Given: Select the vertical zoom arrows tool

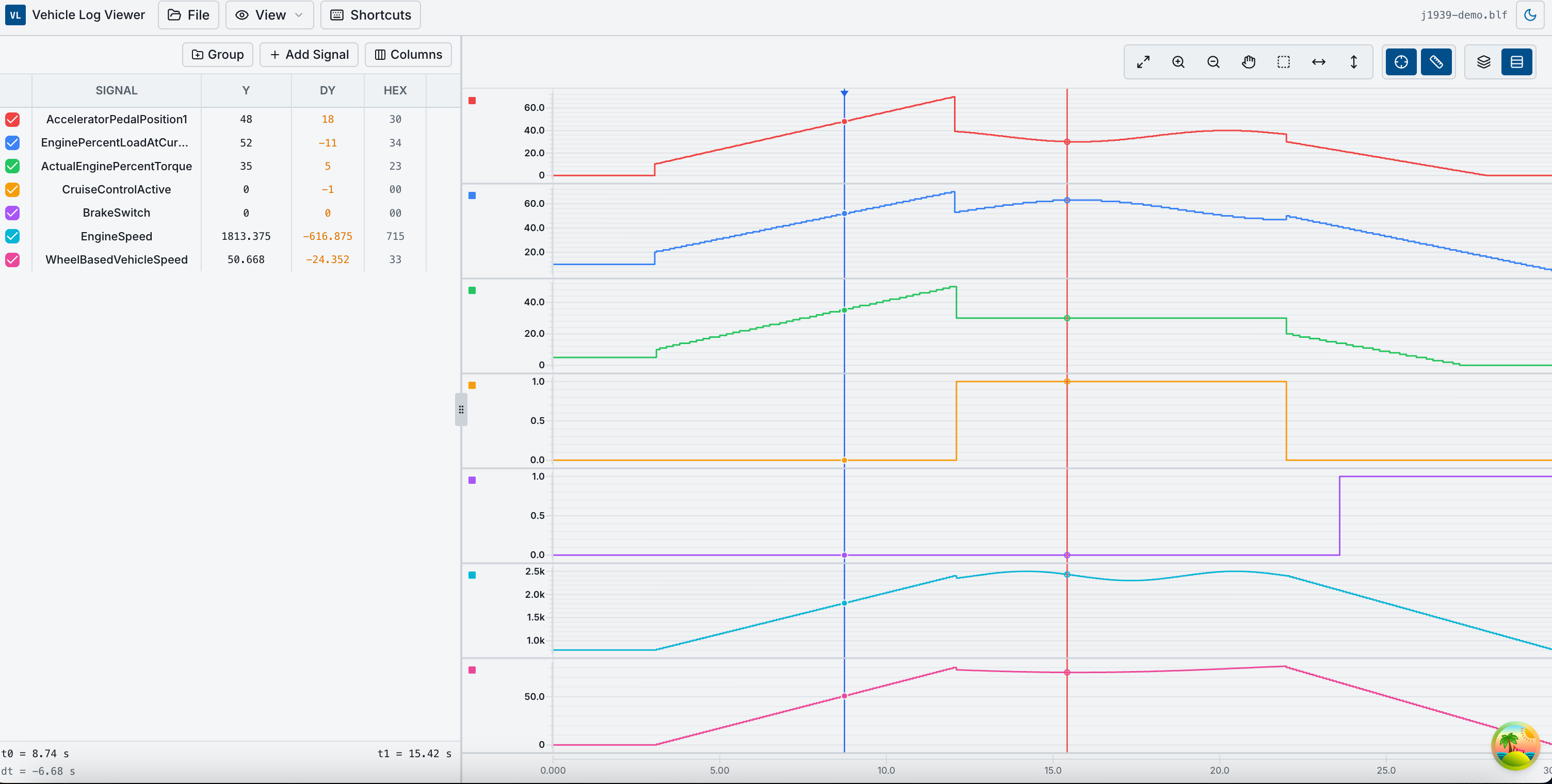Looking at the screenshot, I should click(x=1353, y=62).
